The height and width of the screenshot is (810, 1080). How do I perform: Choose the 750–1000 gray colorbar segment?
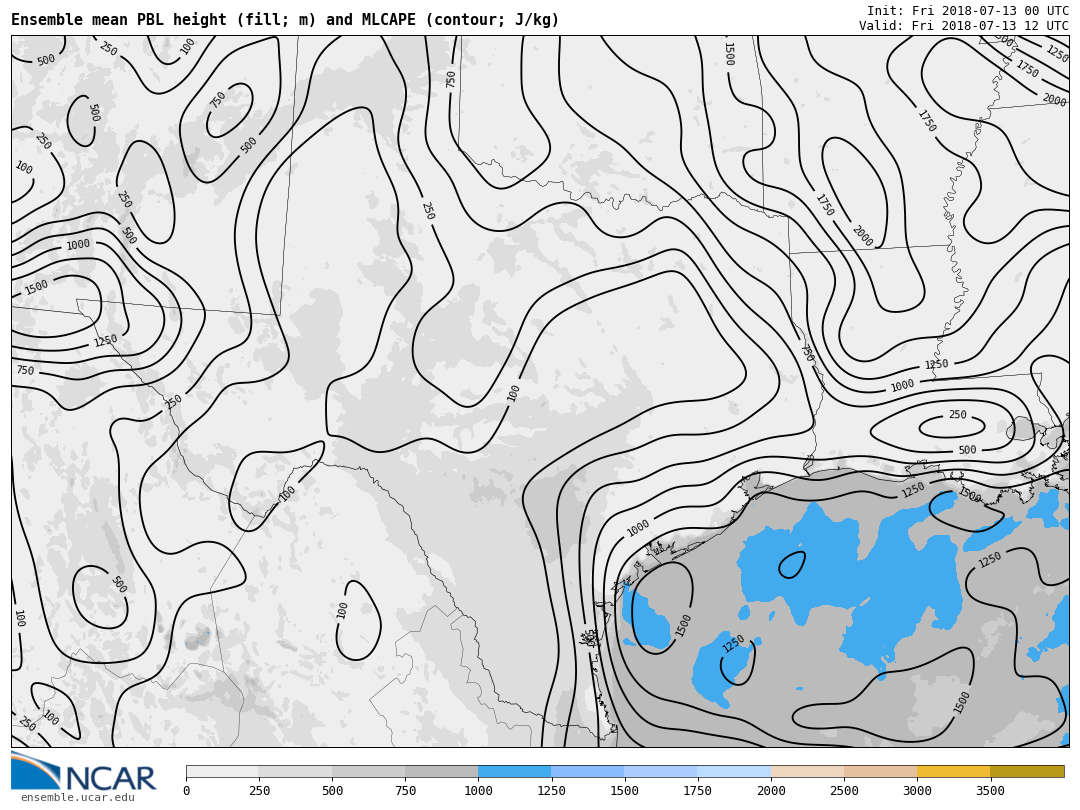click(441, 771)
